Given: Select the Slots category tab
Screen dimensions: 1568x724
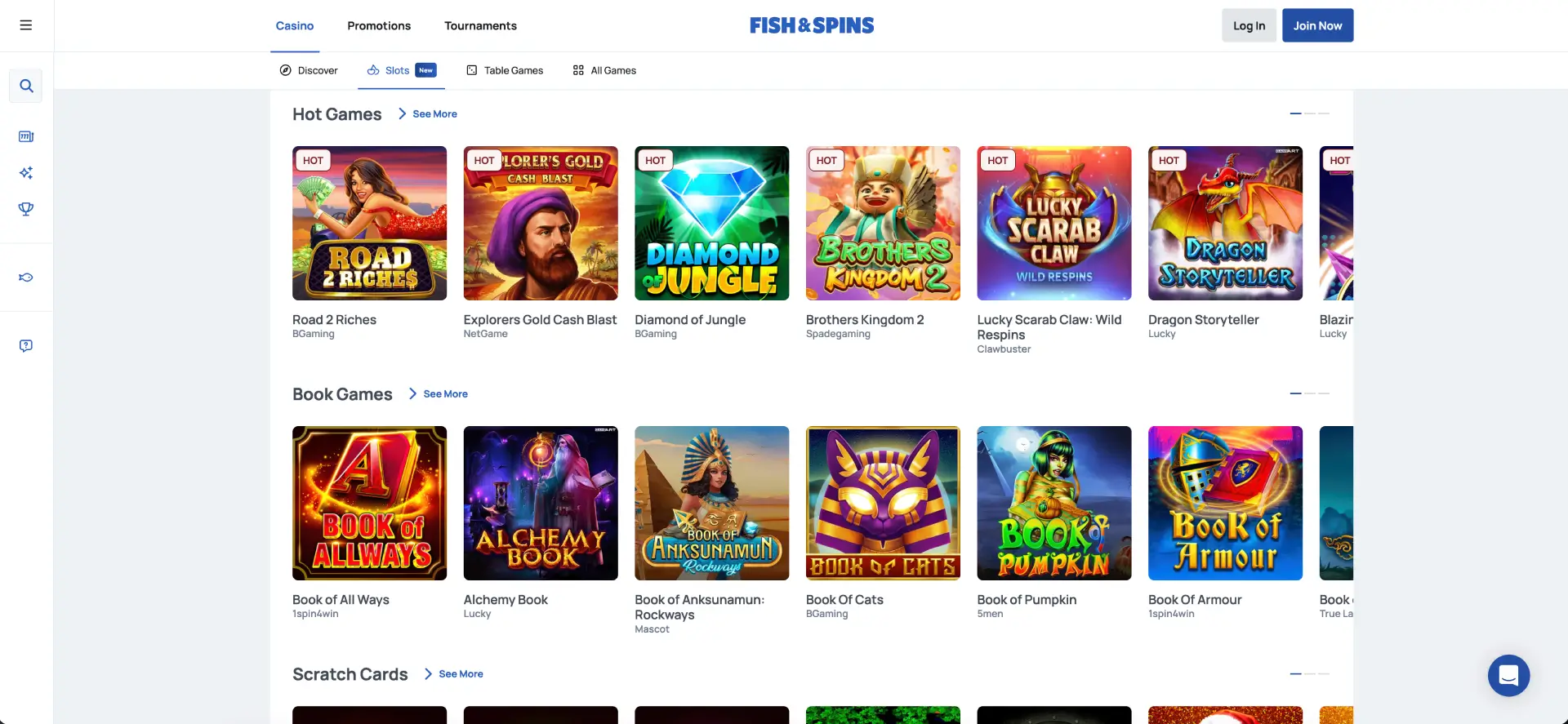Looking at the screenshot, I should (401, 70).
